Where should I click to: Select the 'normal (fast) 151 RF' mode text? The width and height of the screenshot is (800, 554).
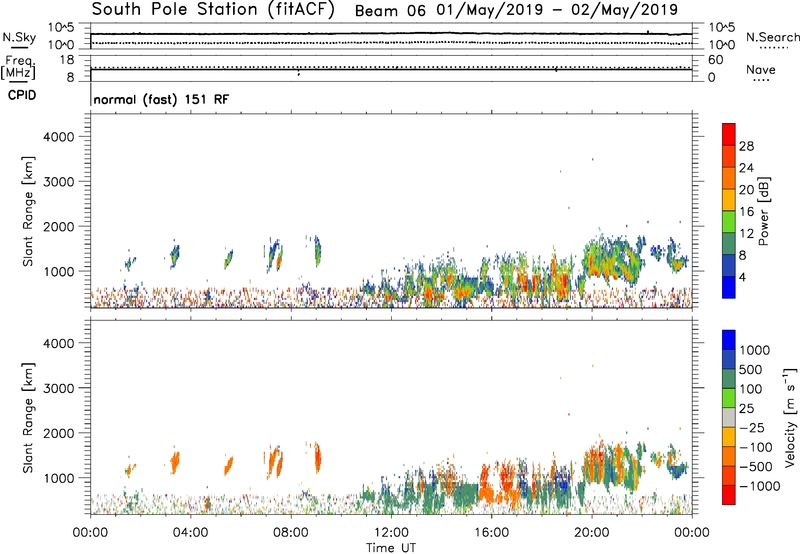pyautogui.click(x=161, y=99)
